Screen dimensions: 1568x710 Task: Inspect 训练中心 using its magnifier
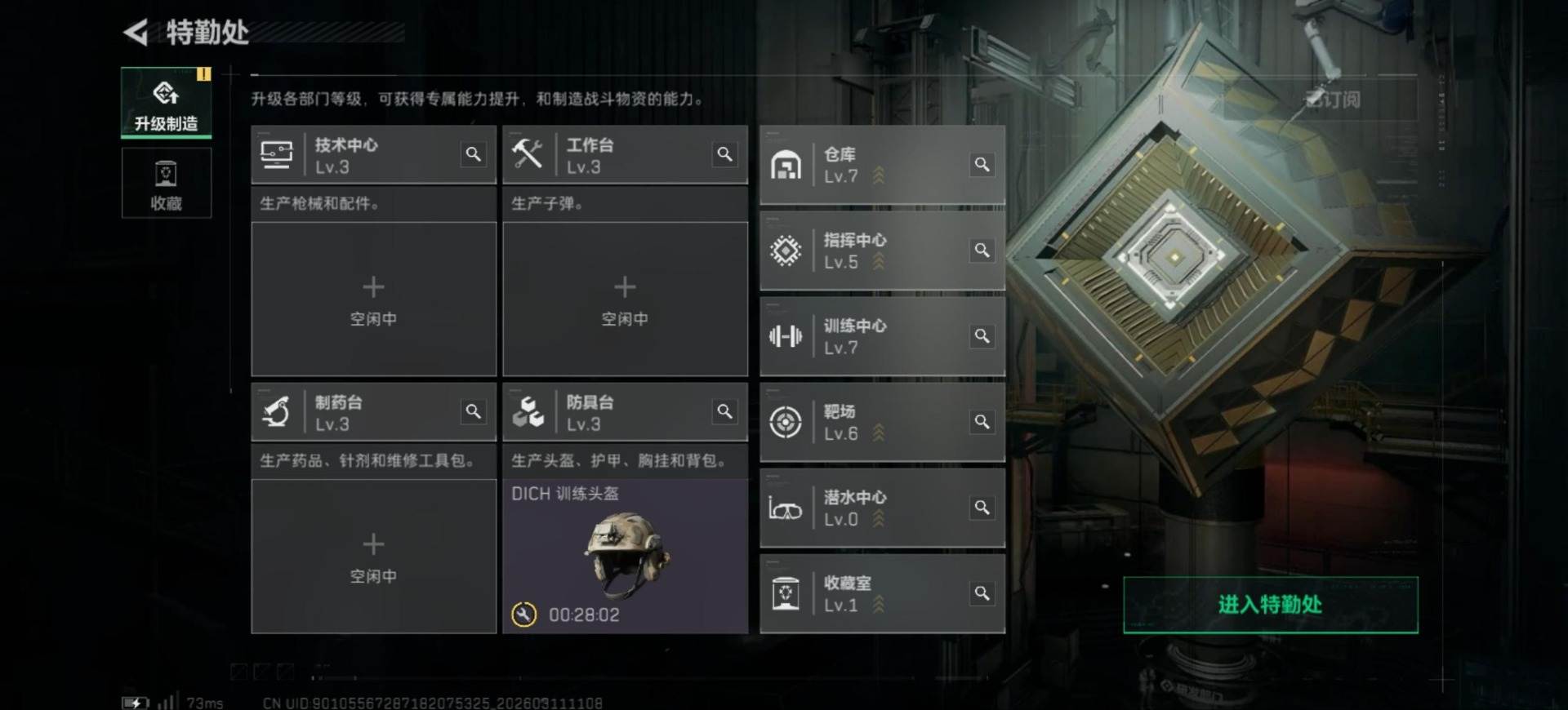click(x=982, y=335)
